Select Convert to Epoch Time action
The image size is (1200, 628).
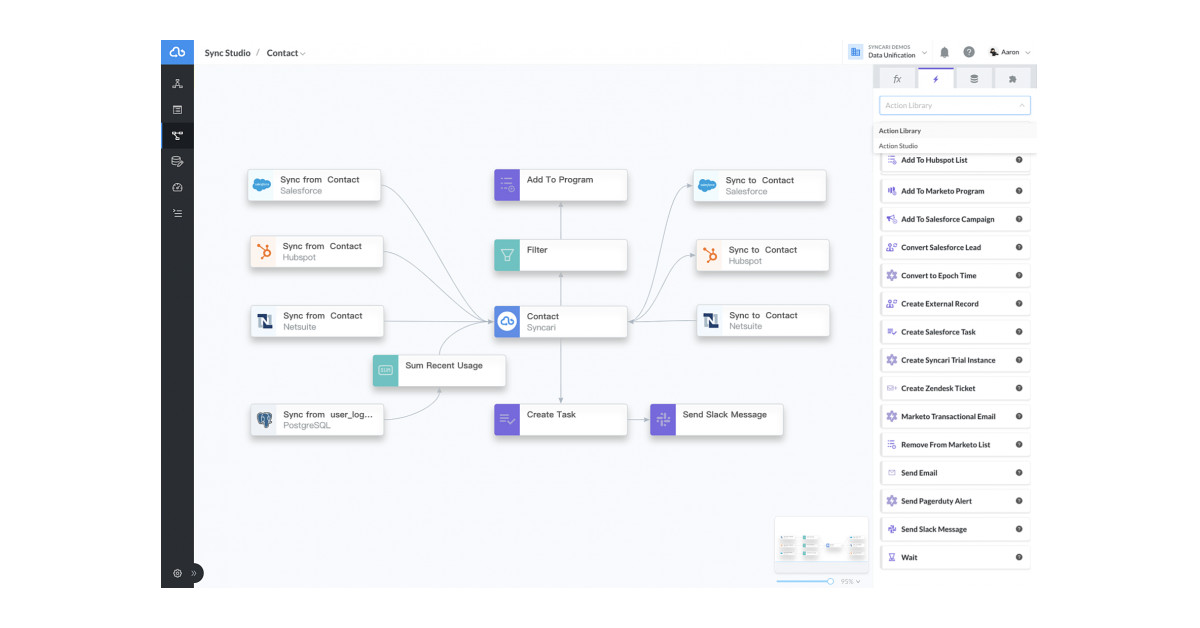[955, 275]
